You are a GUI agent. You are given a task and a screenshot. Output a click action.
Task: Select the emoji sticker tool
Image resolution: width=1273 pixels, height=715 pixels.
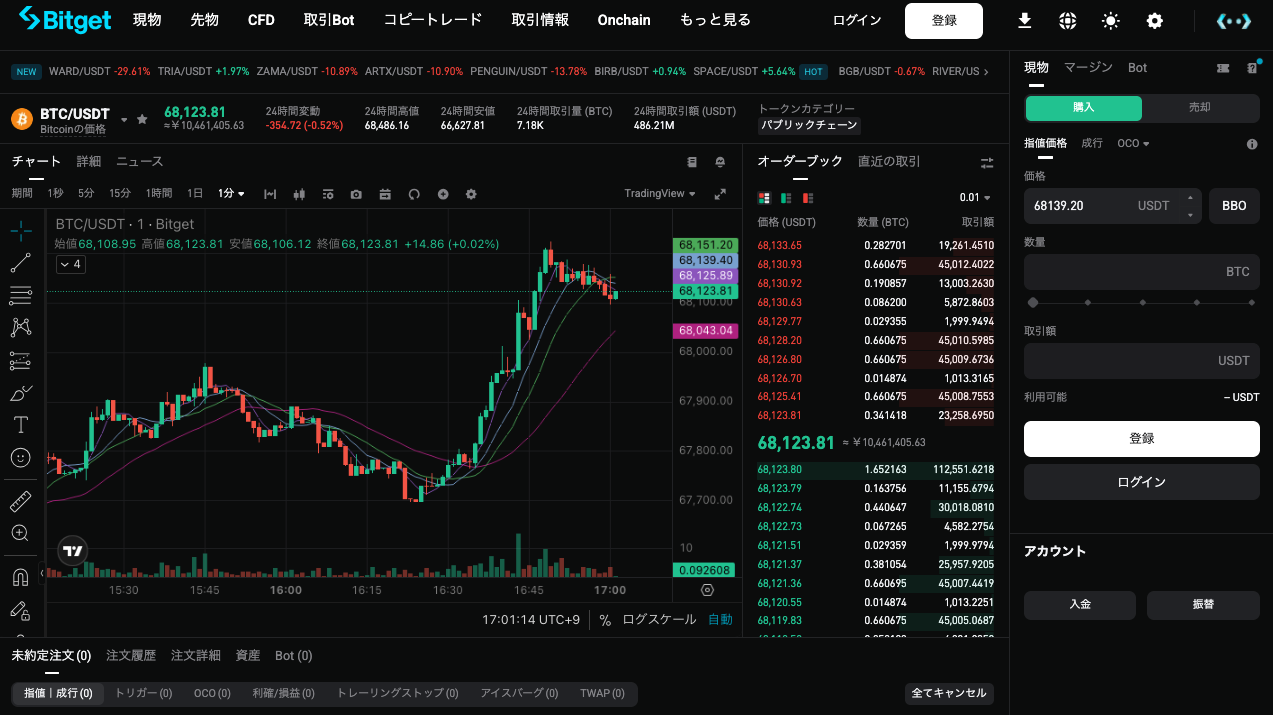point(20,458)
